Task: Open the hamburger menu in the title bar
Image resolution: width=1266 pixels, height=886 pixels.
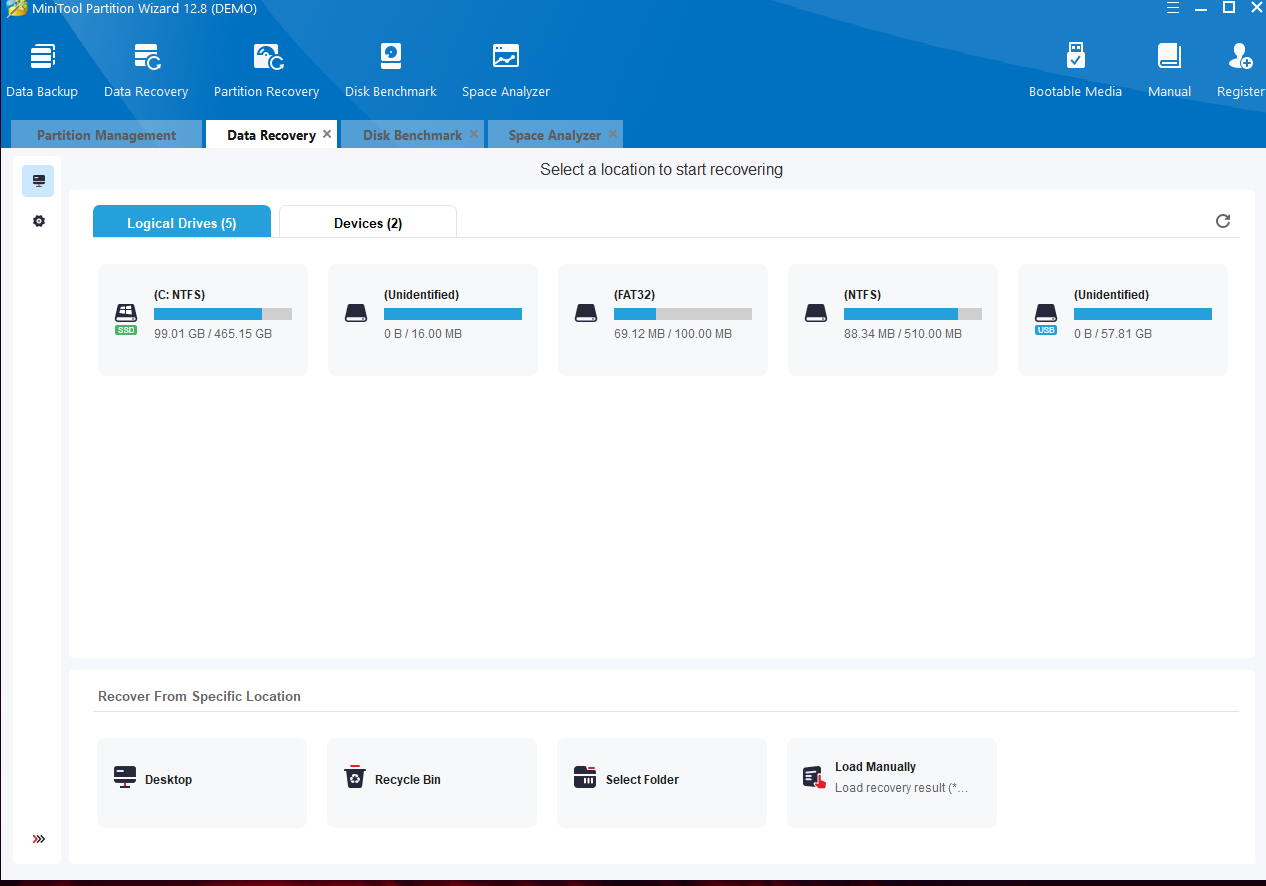Action: point(1173,8)
